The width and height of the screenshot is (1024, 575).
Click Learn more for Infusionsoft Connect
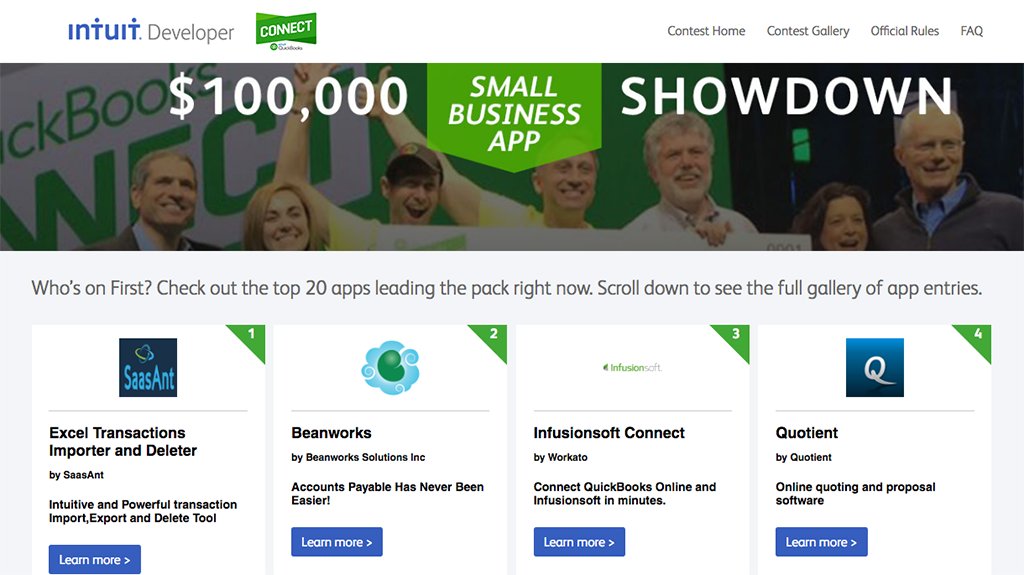tap(579, 542)
